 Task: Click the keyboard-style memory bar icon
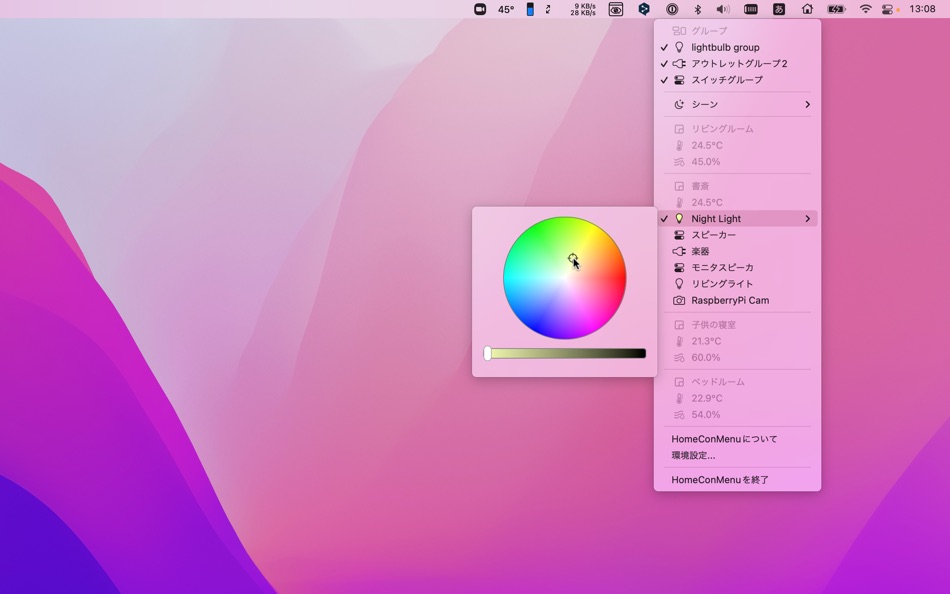[751, 9]
